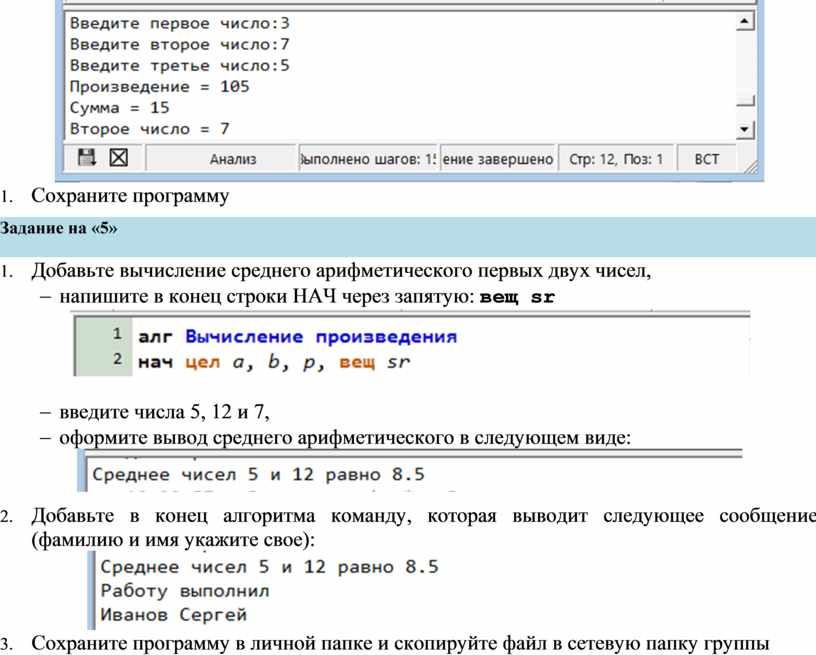Viewport: 816px width, 655px height.
Task: Click the алг keyword in code line 1
Action: (x=155, y=336)
